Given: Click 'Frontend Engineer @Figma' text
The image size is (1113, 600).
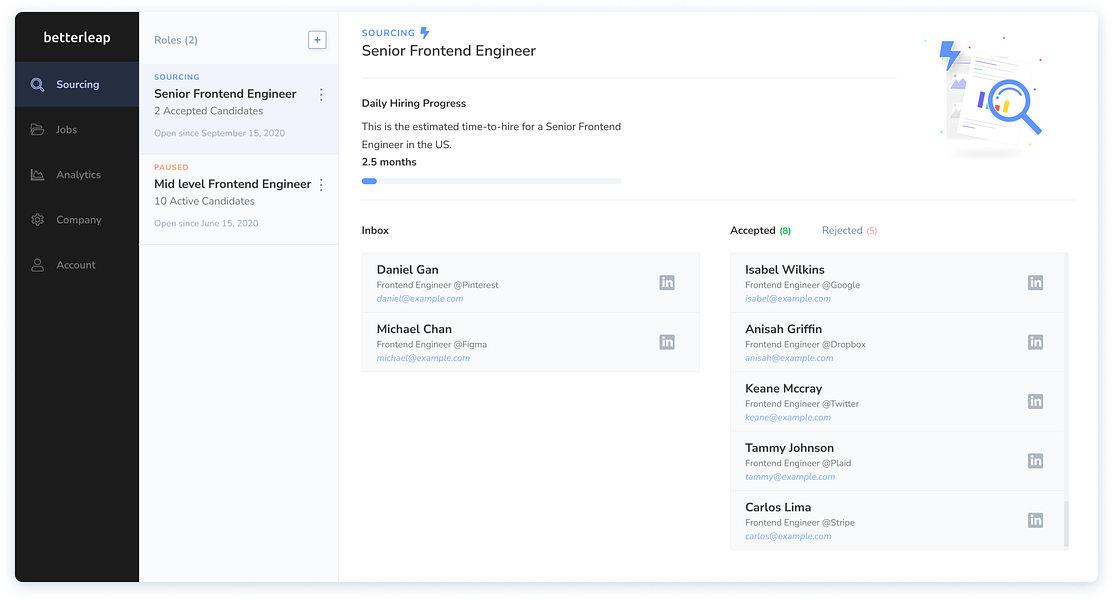Looking at the screenshot, I should (432, 344).
